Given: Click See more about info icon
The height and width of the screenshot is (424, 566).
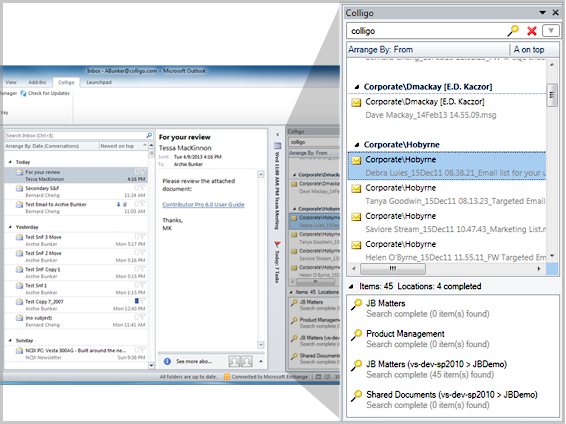Looking at the screenshot, I should (167, 361).
